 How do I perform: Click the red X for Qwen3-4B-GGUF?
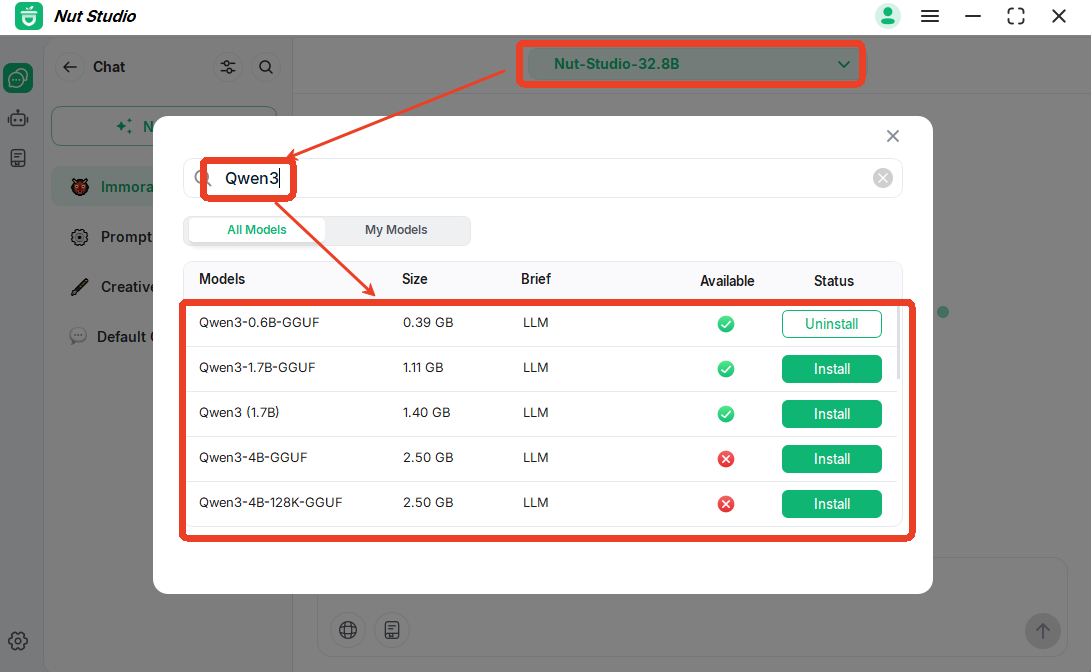click(x=726, y=459)
